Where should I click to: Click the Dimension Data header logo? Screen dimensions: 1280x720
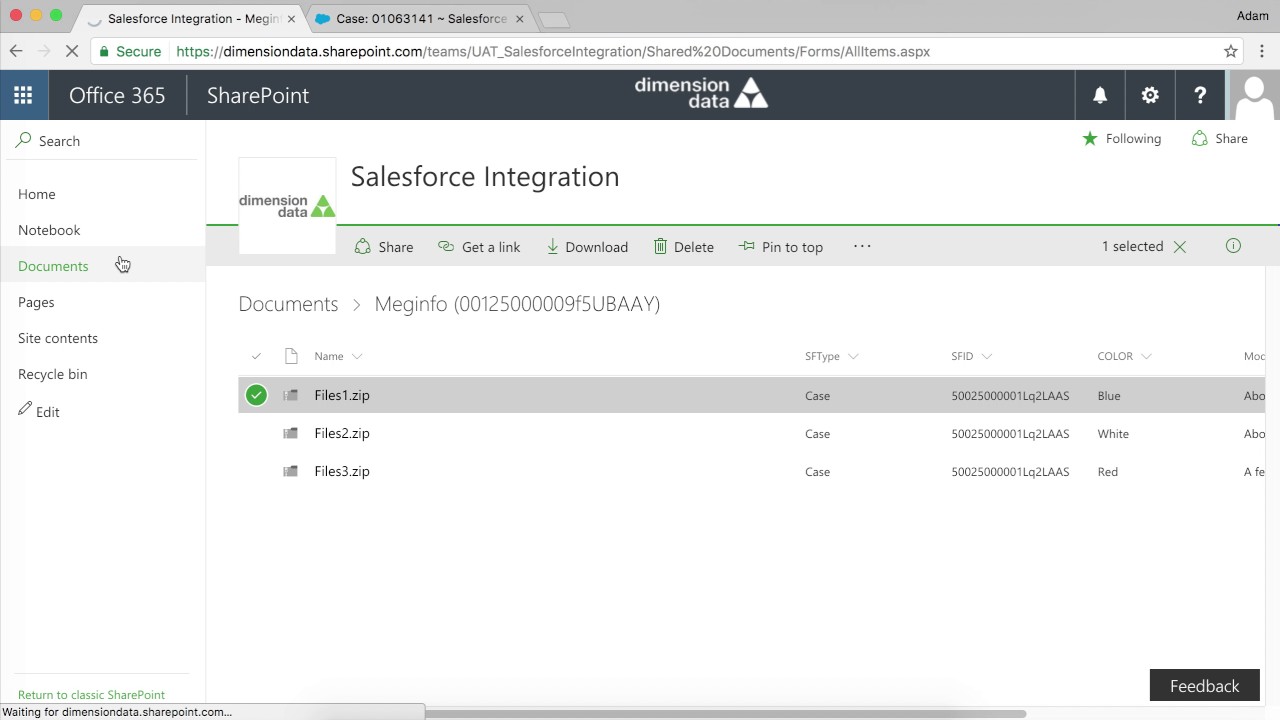coord(701,93)
